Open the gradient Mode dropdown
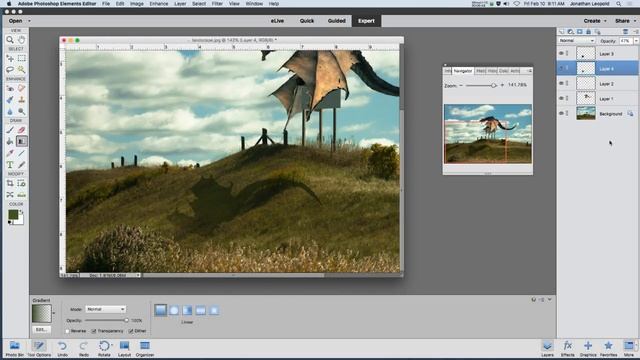Screen dimensions: 640x360 coord(105,309)
